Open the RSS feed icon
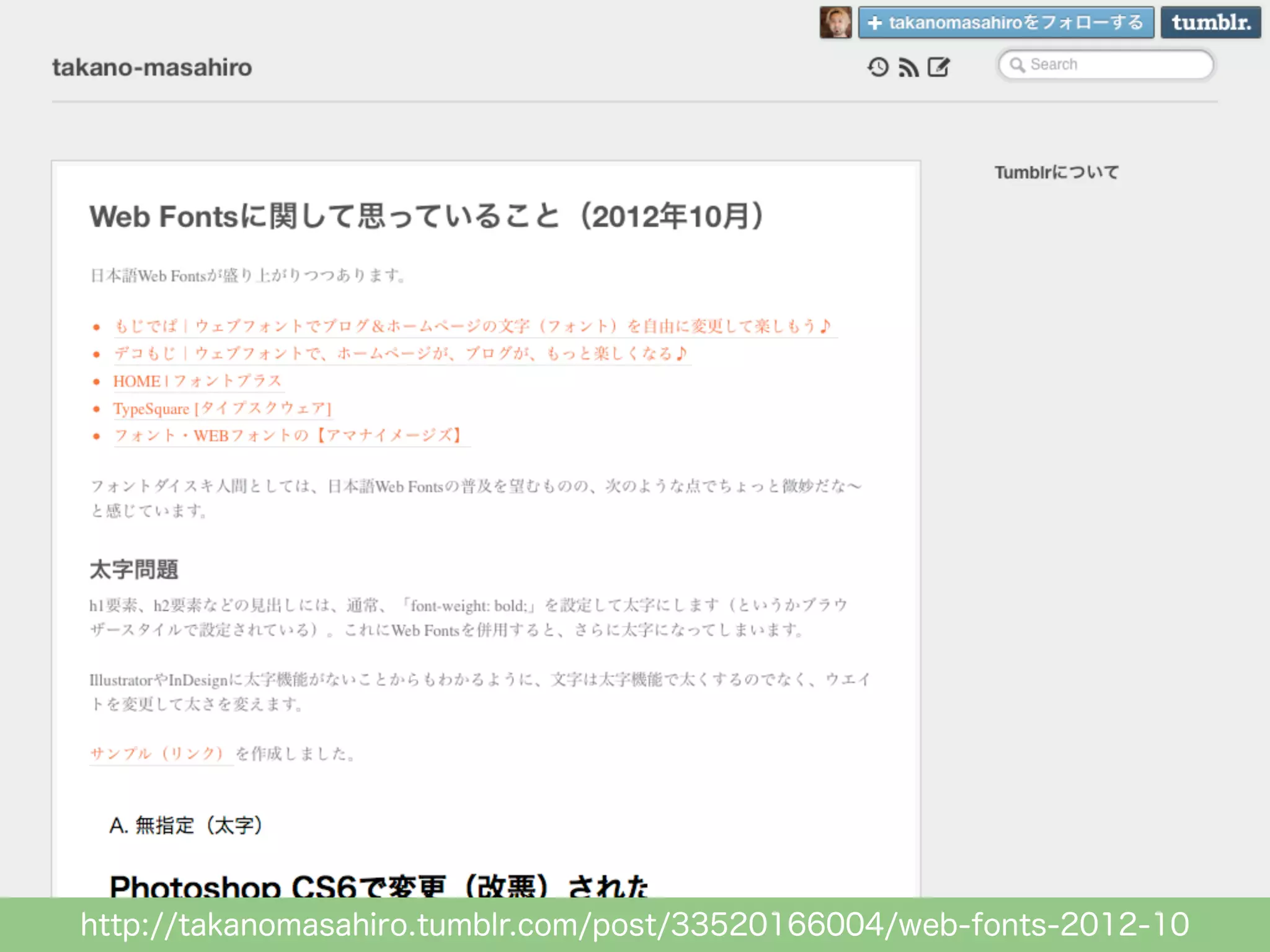The width and height of the screenshot is (1270, 952). click(908, 67)
